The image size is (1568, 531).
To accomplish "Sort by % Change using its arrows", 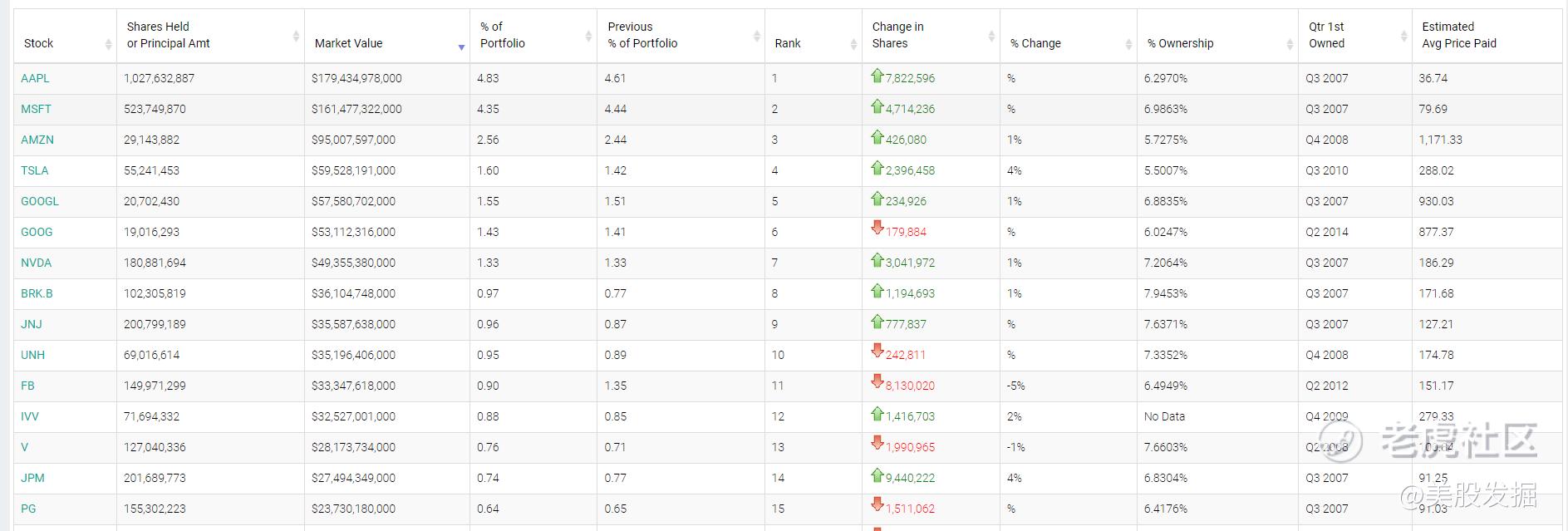I will point(1128,44).
